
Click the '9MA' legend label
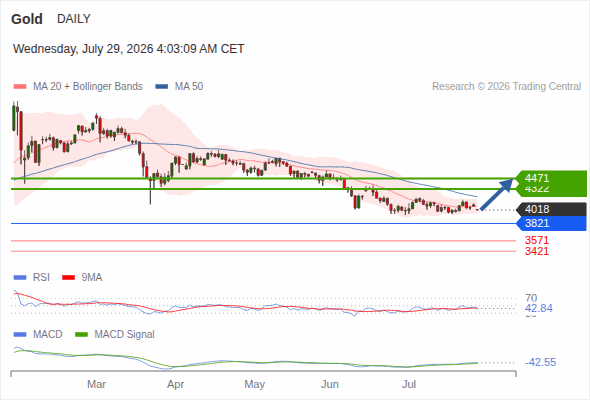pyautogui.click(x=92, y=278)
